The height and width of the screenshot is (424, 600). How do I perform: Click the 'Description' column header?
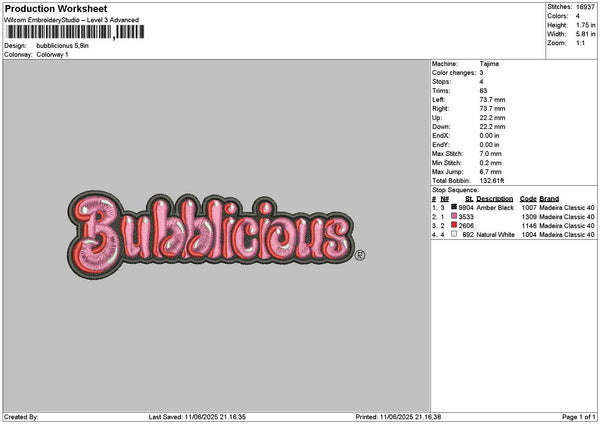[495, 199]
